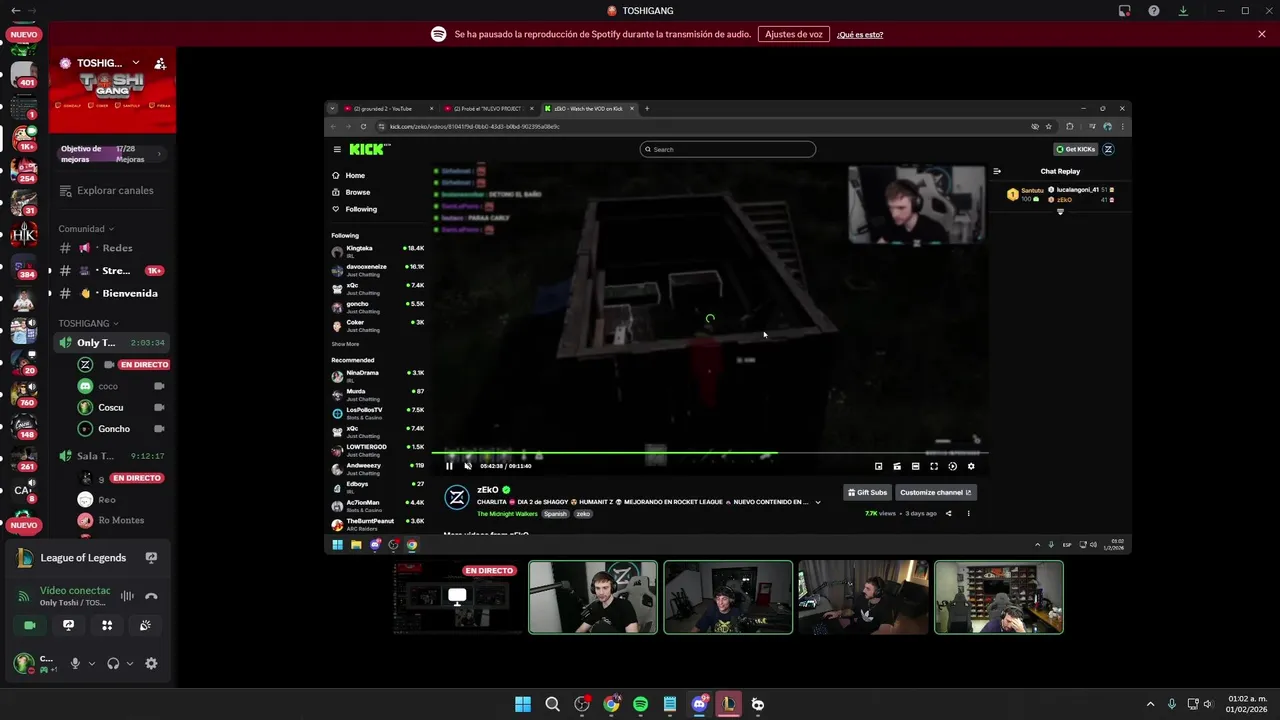This screenshot has width=1280, height=720.
Task: Open Discord user settings gear
Action: click(151, 663)
